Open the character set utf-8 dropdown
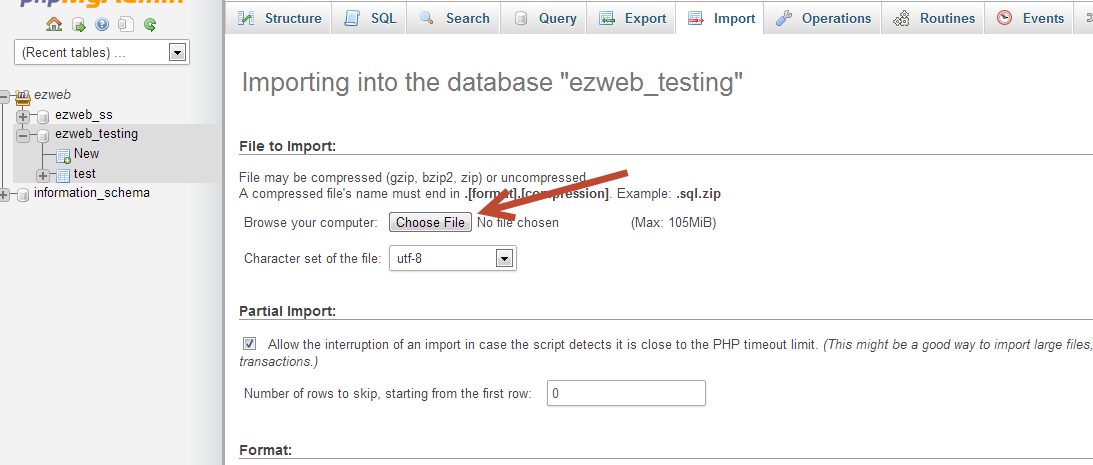This screenshot has width=1093, height=465. (452, 259)
